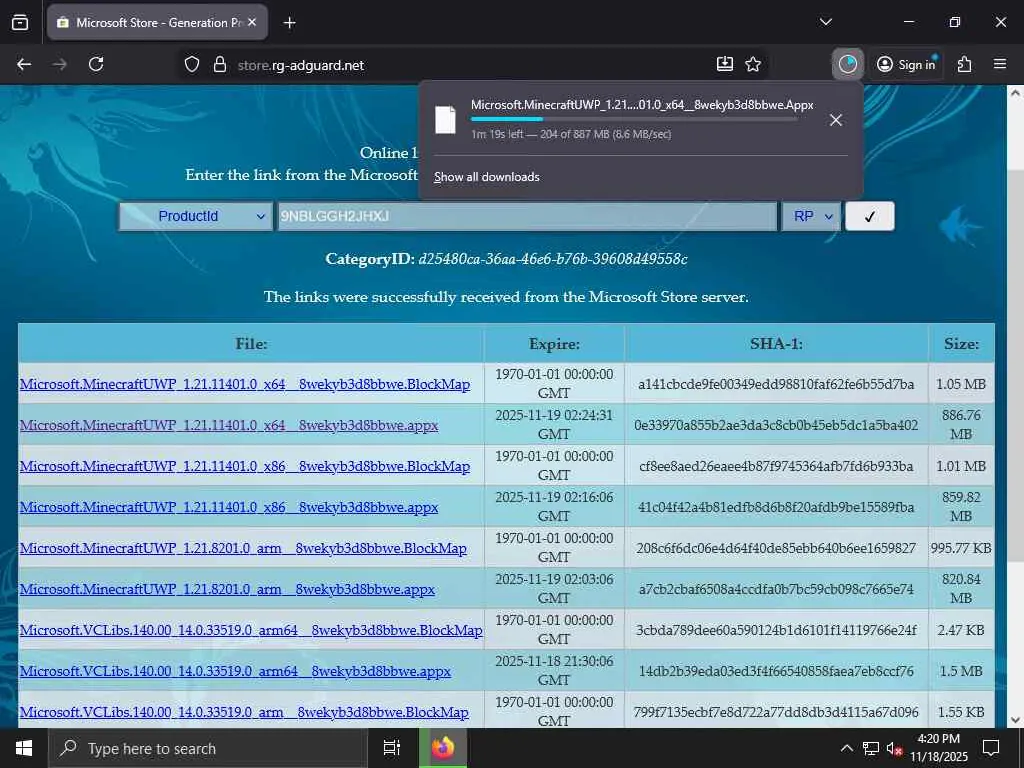Image resolution: width=1024 pixels, height=768 pixels.
Task: Click the 859.82 MB size cell
Action: coord(961,507)
